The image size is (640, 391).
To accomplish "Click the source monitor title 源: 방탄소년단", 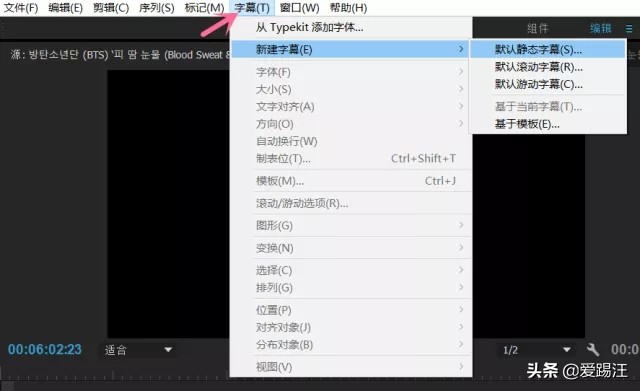I will click(119, 55).
